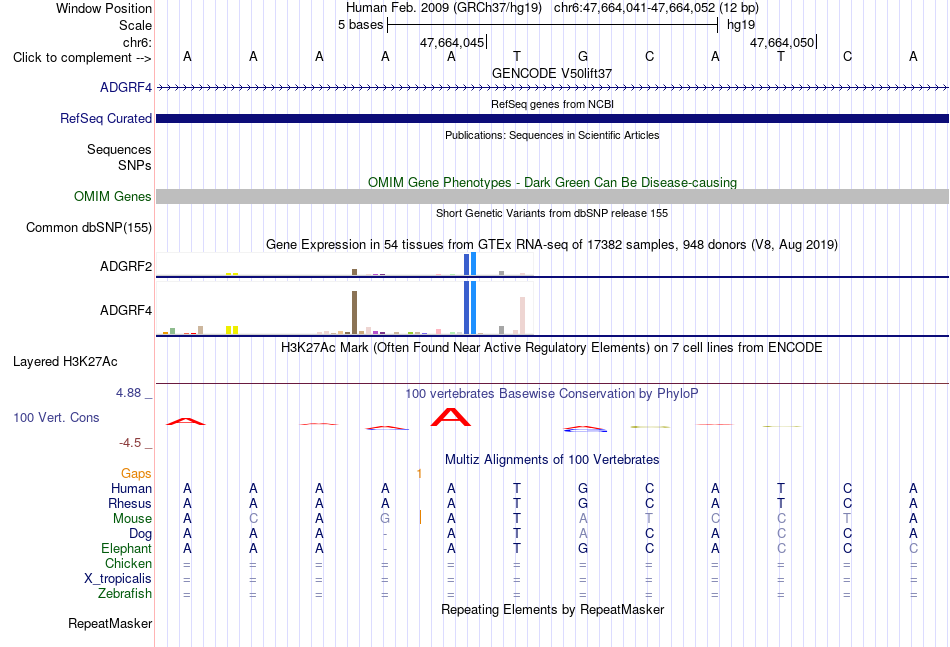Click the 100 Vert. Cons label
This screenshot has width=950, height=647.
pos(56,417)
